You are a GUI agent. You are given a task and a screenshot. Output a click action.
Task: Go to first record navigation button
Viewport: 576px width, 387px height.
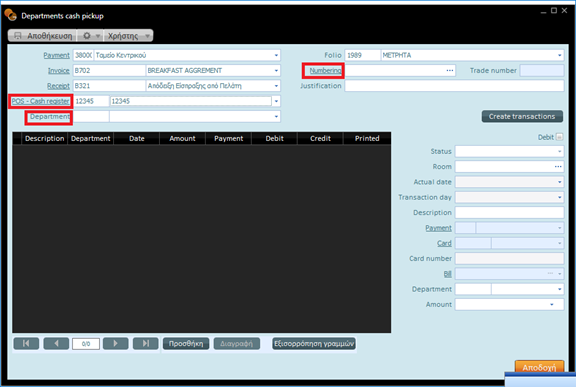pyautogui.click(x=26, y=343)
